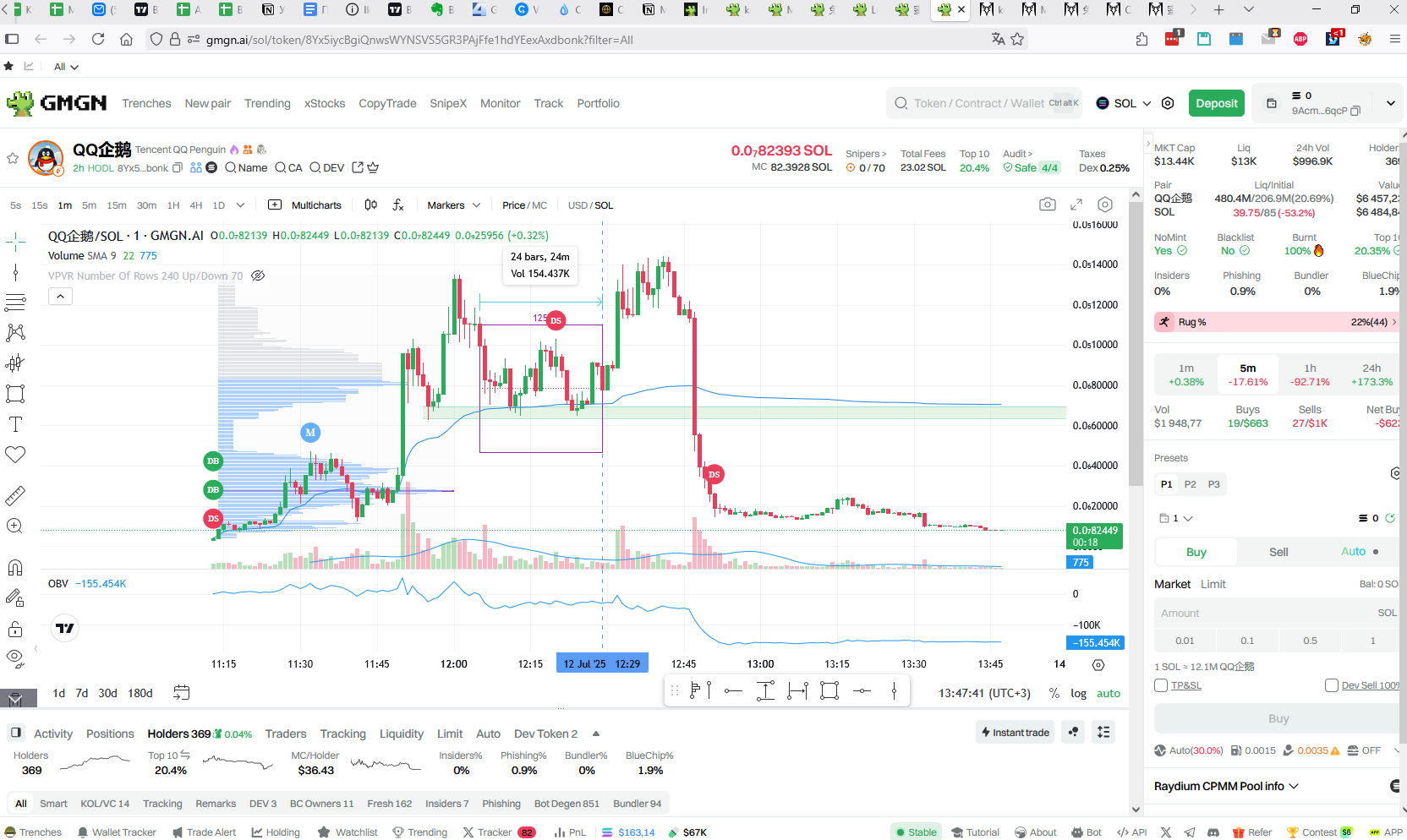The width and height of the screenshot is (1407, 840).
Task: Select preset P2
Action: pyautogui.click(x=1190, y=484)
